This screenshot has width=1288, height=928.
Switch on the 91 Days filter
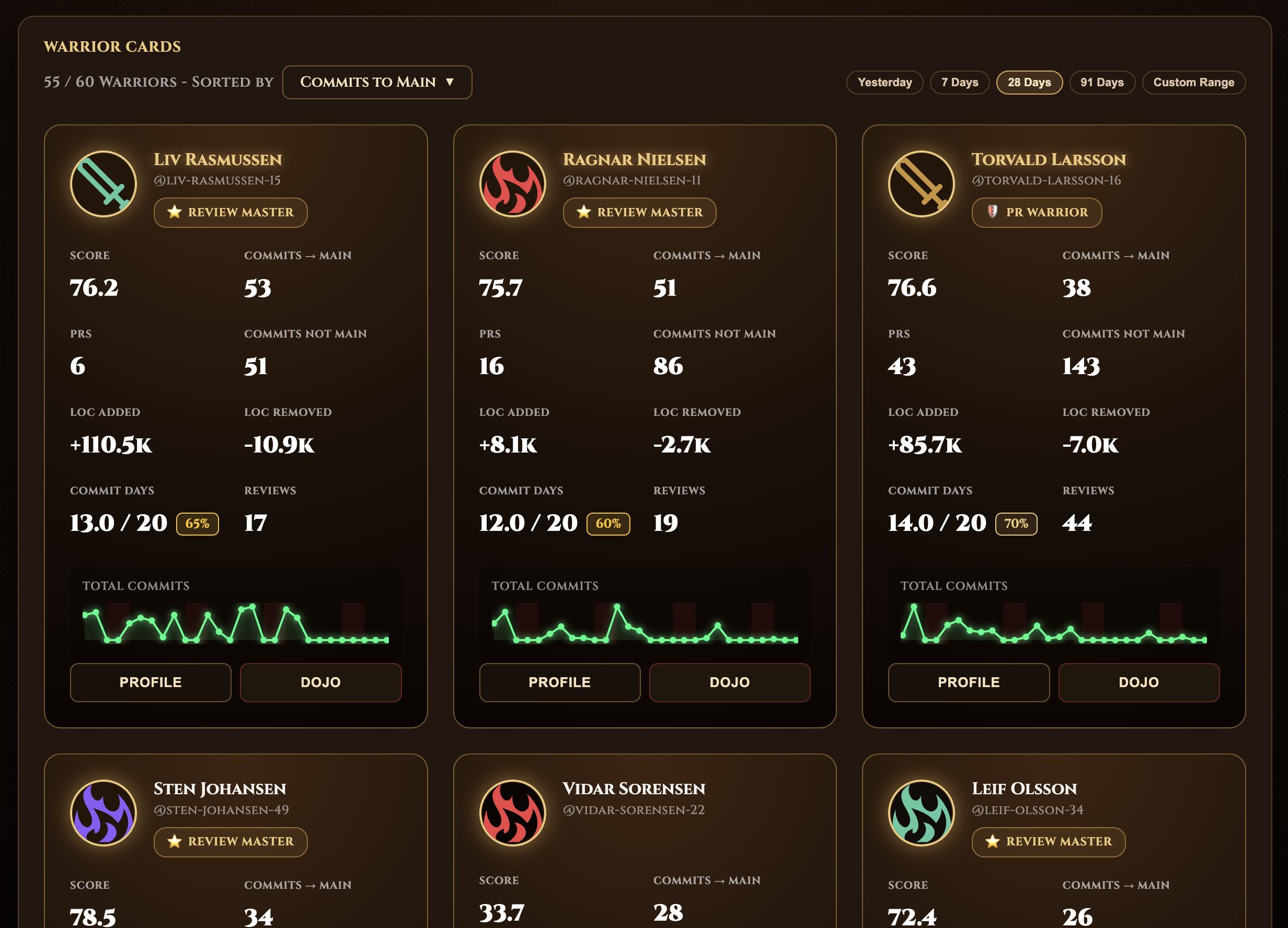pos(1102,83)
